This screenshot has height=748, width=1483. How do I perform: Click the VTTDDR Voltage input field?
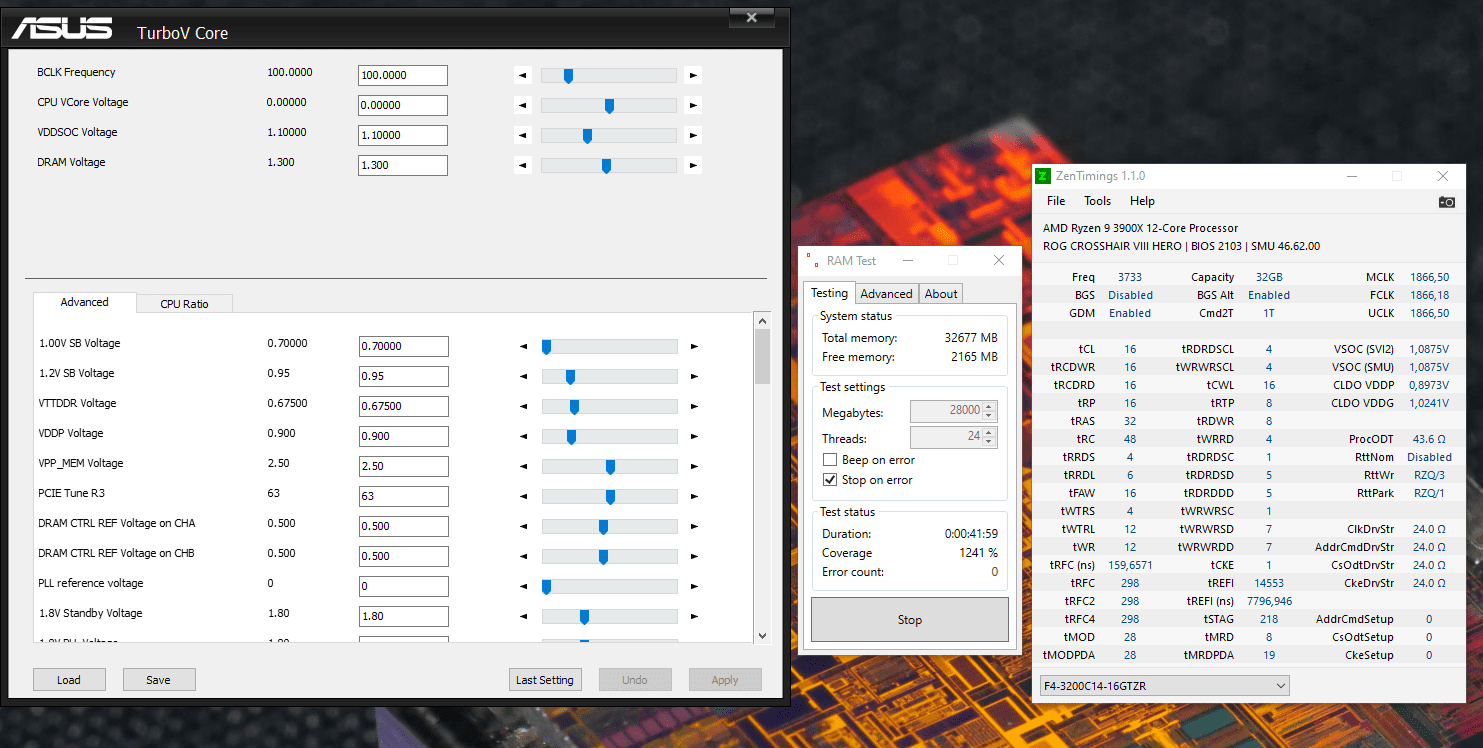(404, 407)
